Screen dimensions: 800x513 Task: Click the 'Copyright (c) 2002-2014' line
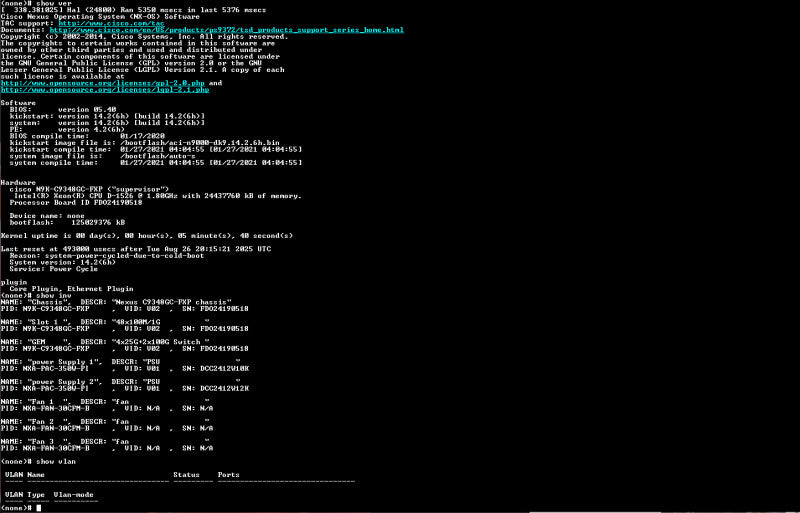pyautogui.click(x=144, y=37)
